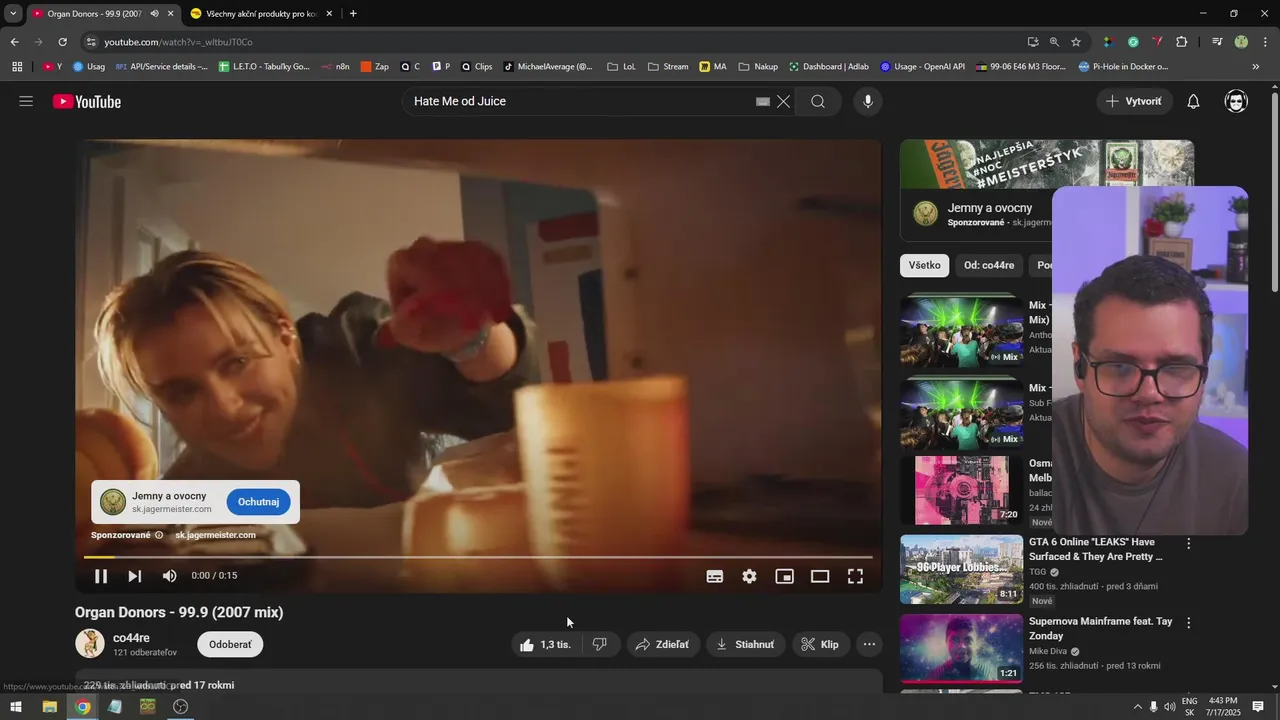Open the account avatar menu
This screenshot has height=720, width=1280.
coord(1237,101)
